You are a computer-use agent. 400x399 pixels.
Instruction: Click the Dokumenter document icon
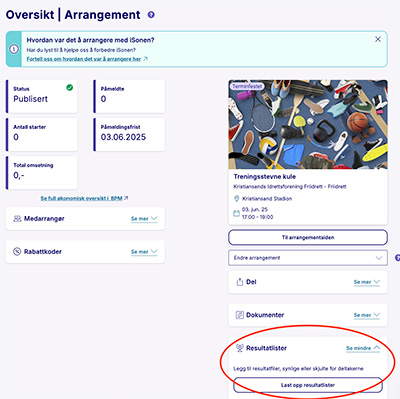pyautogui.click(x=239, y=315)
